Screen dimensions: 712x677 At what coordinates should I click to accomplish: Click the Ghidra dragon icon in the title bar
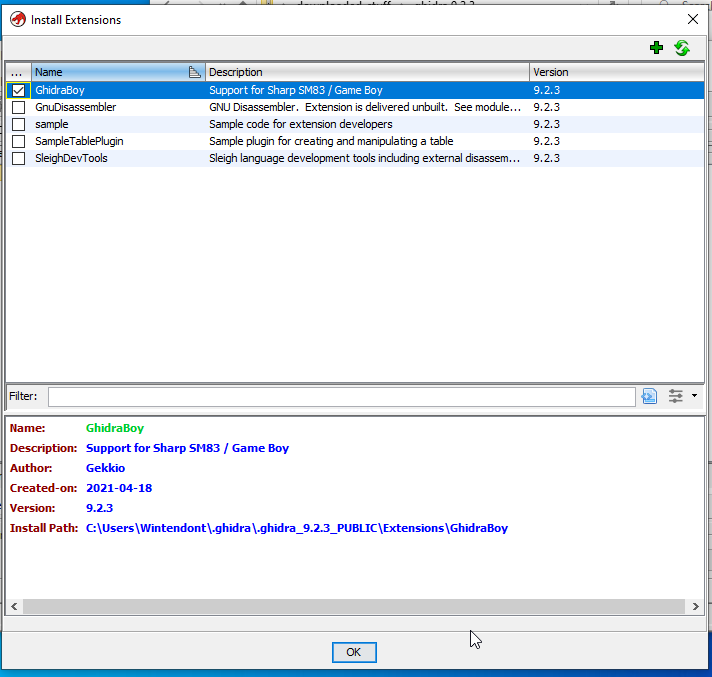coord(16,18)
